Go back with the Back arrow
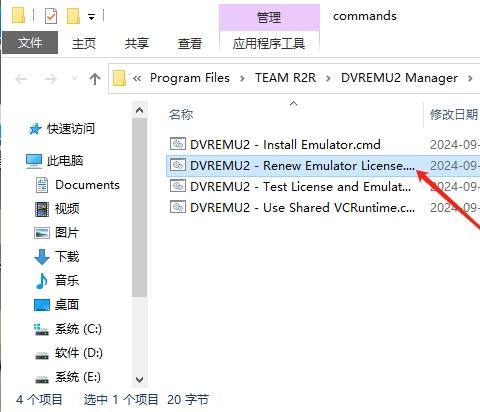Screen dimensions: 480x412 tap(22, 79)
